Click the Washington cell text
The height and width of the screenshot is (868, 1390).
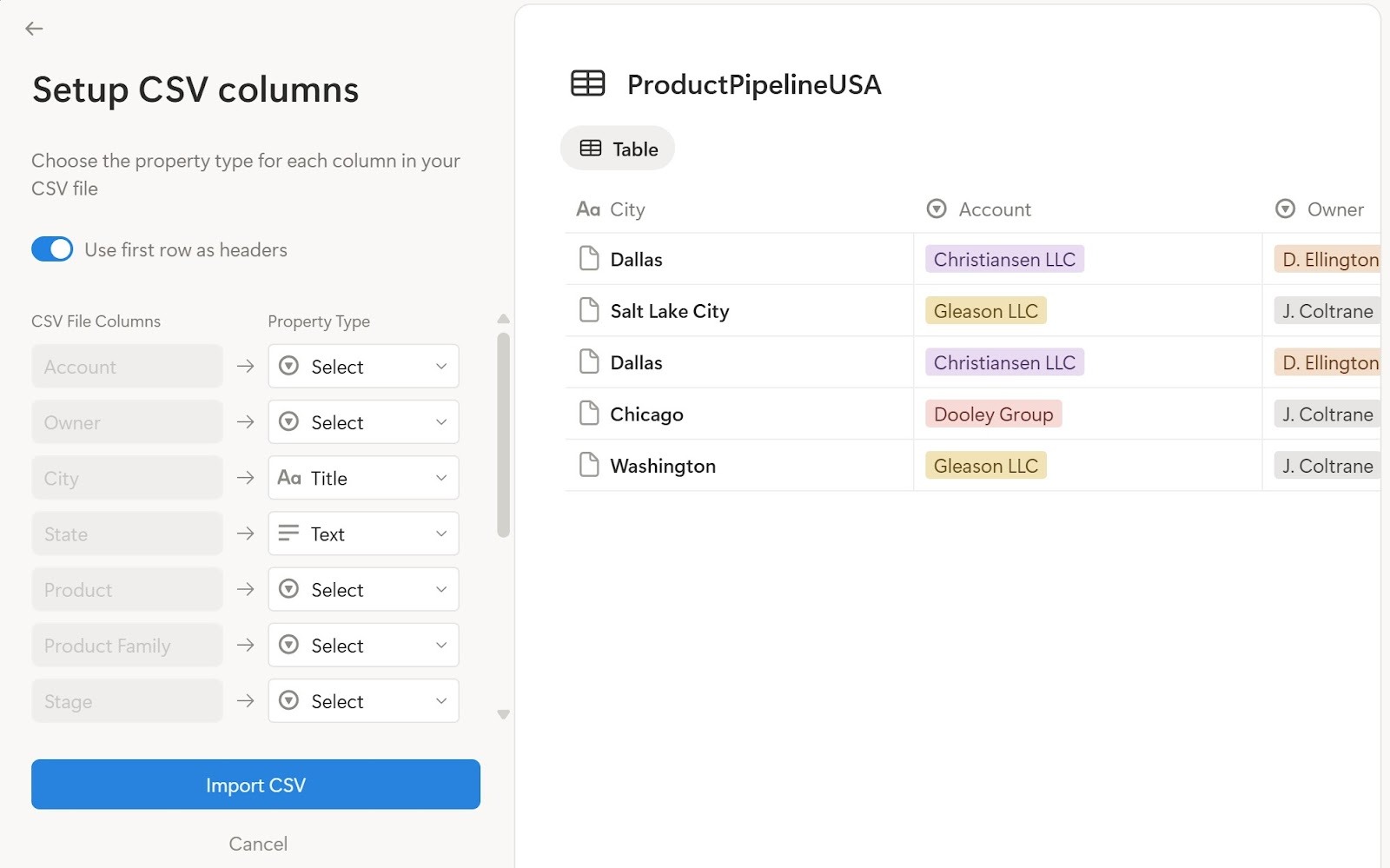tap(663, 466)
